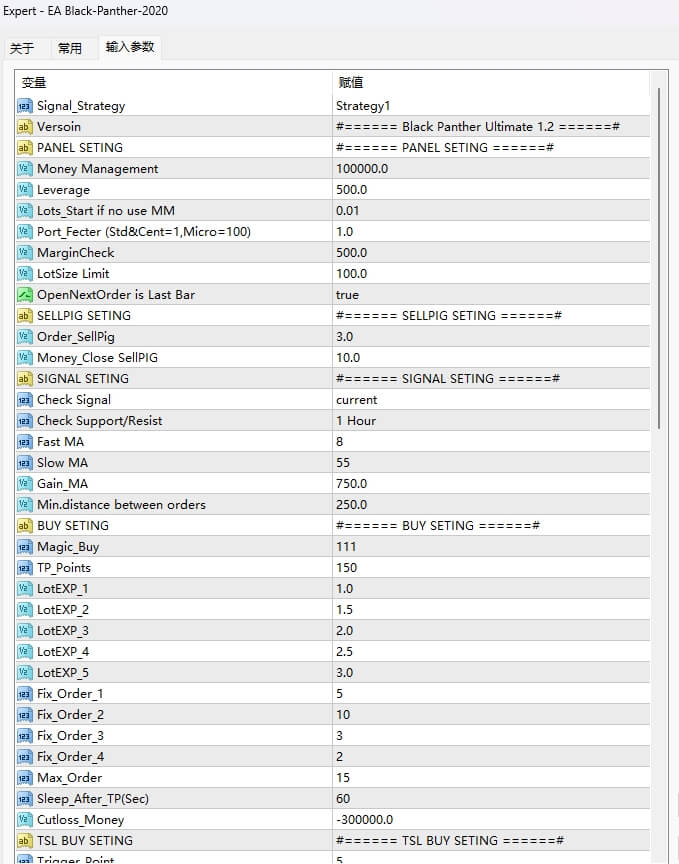Toggle OpenNextOrder is Last Bar true value

347,295
